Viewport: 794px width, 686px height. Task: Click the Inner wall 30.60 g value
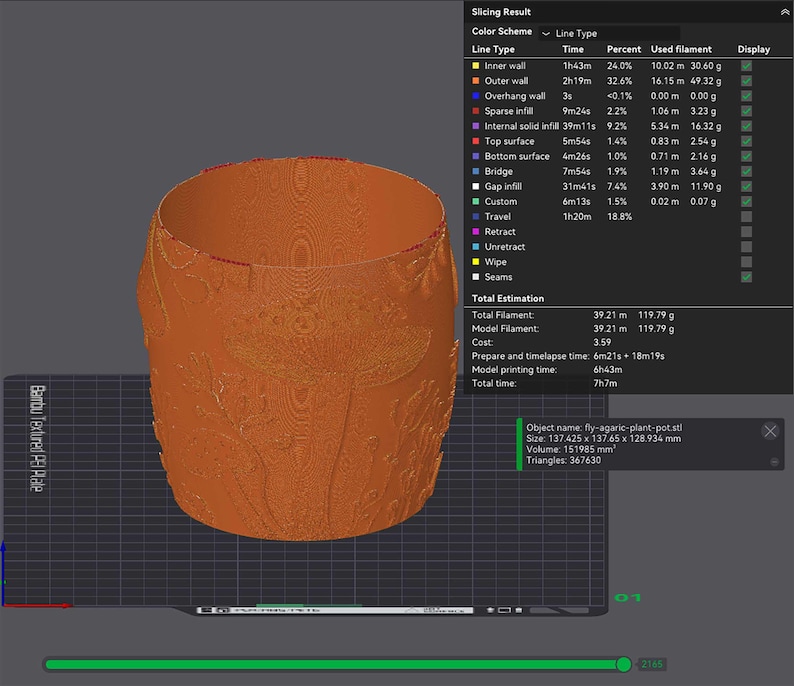click(706, 66)
